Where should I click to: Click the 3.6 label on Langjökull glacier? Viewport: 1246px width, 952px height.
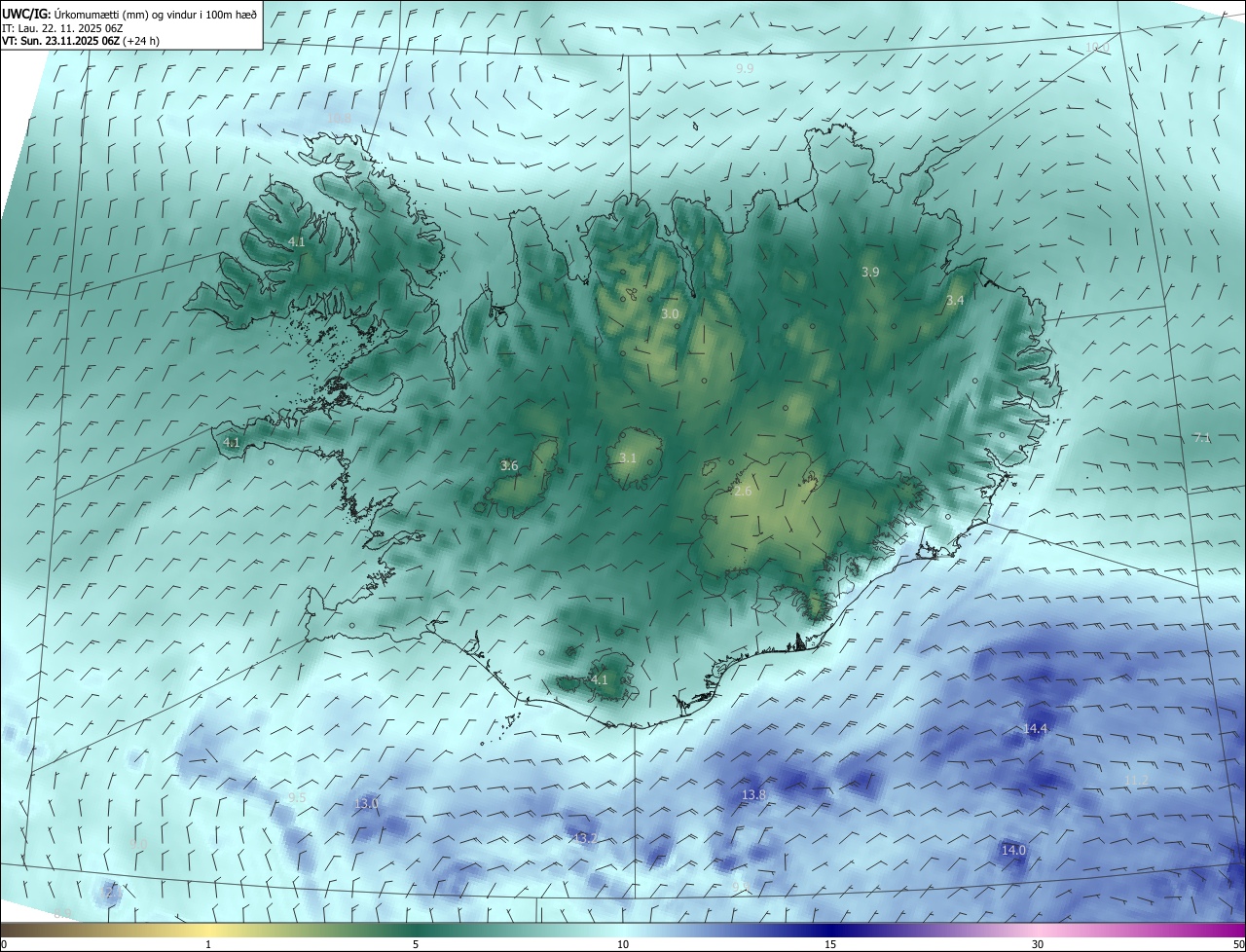[x=509, y=466]
